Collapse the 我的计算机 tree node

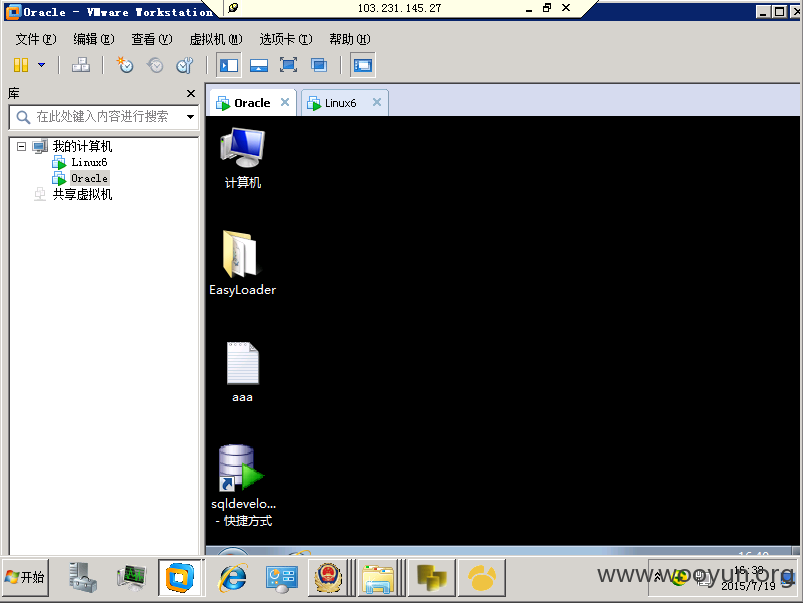22,147
